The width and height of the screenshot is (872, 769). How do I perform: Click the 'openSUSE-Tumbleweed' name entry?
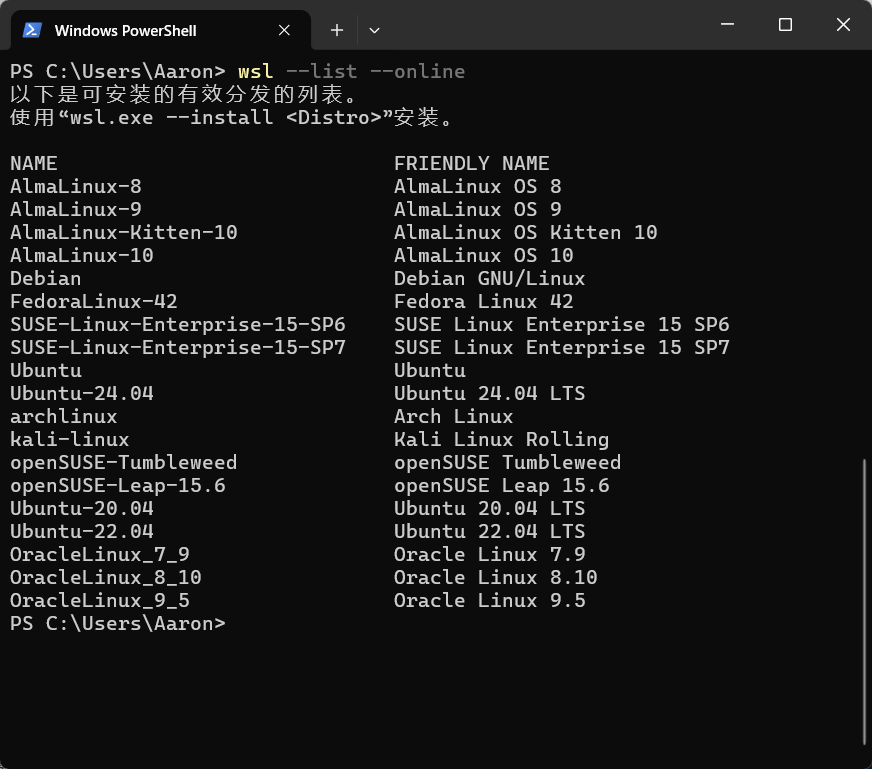tap(123, 463)
